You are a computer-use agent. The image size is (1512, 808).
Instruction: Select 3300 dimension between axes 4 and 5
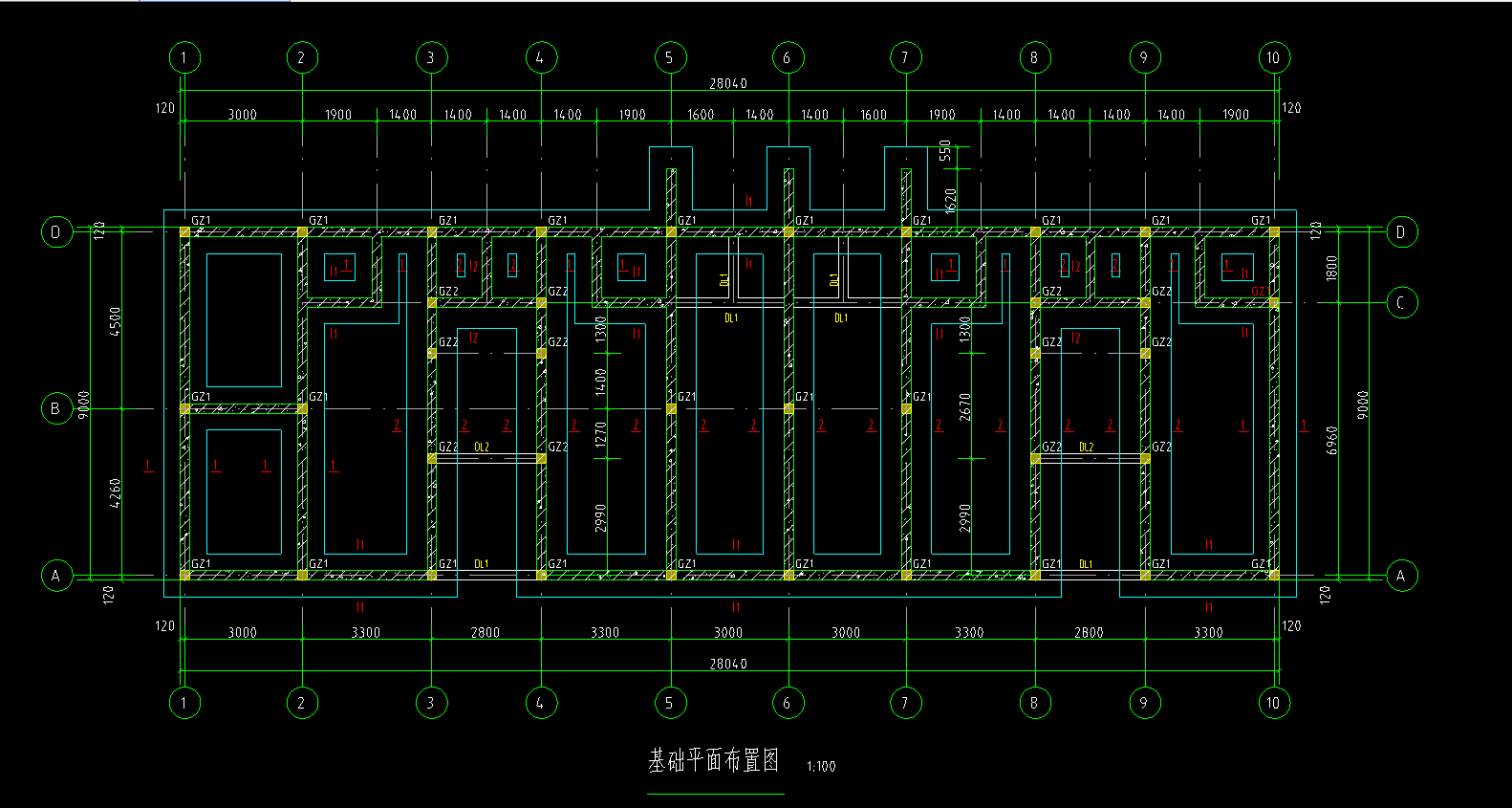[x=604, y=632]
